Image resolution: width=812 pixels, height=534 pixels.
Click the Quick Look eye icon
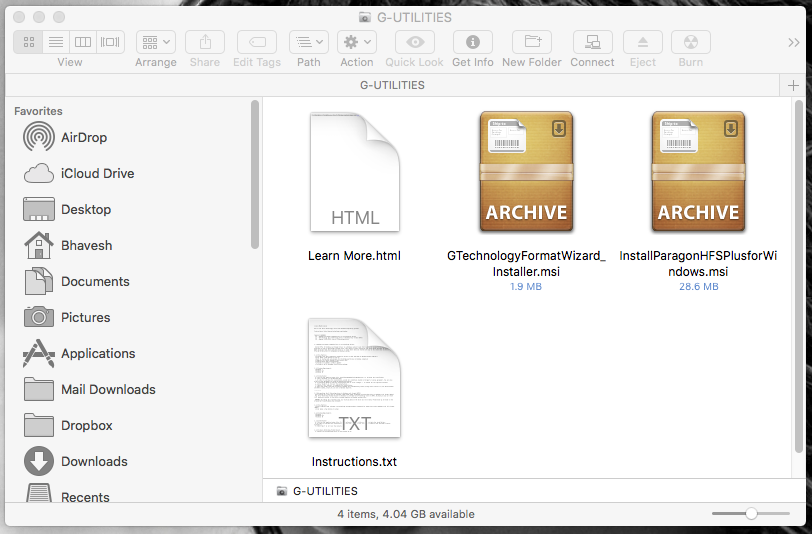(x=415, y=42)
